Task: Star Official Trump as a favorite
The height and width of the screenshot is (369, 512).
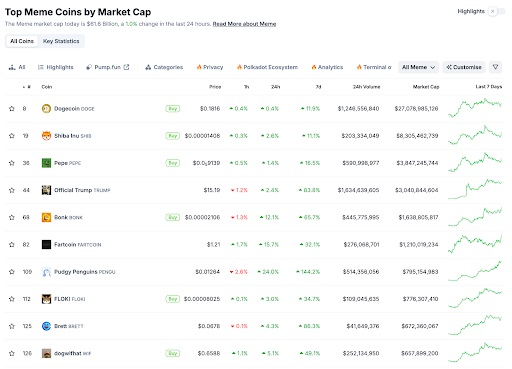Action: point(12,190)
